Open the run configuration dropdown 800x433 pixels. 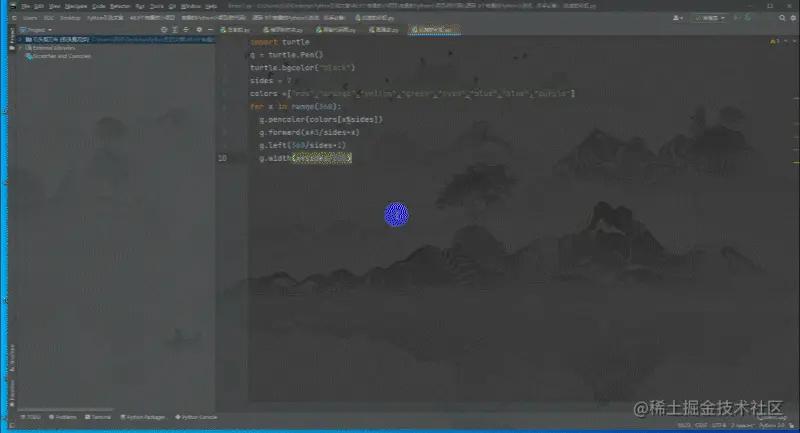point(710,18)
